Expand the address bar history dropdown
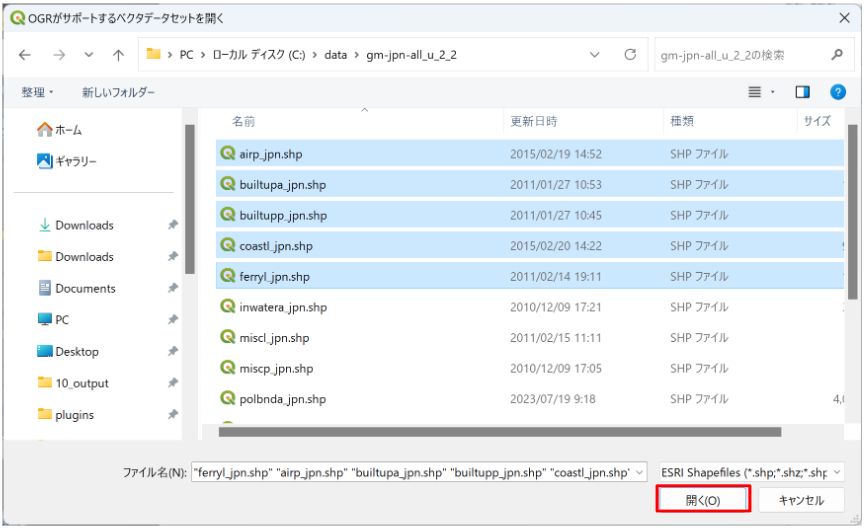This screenshot has width=866, height=531. point(595,55)
